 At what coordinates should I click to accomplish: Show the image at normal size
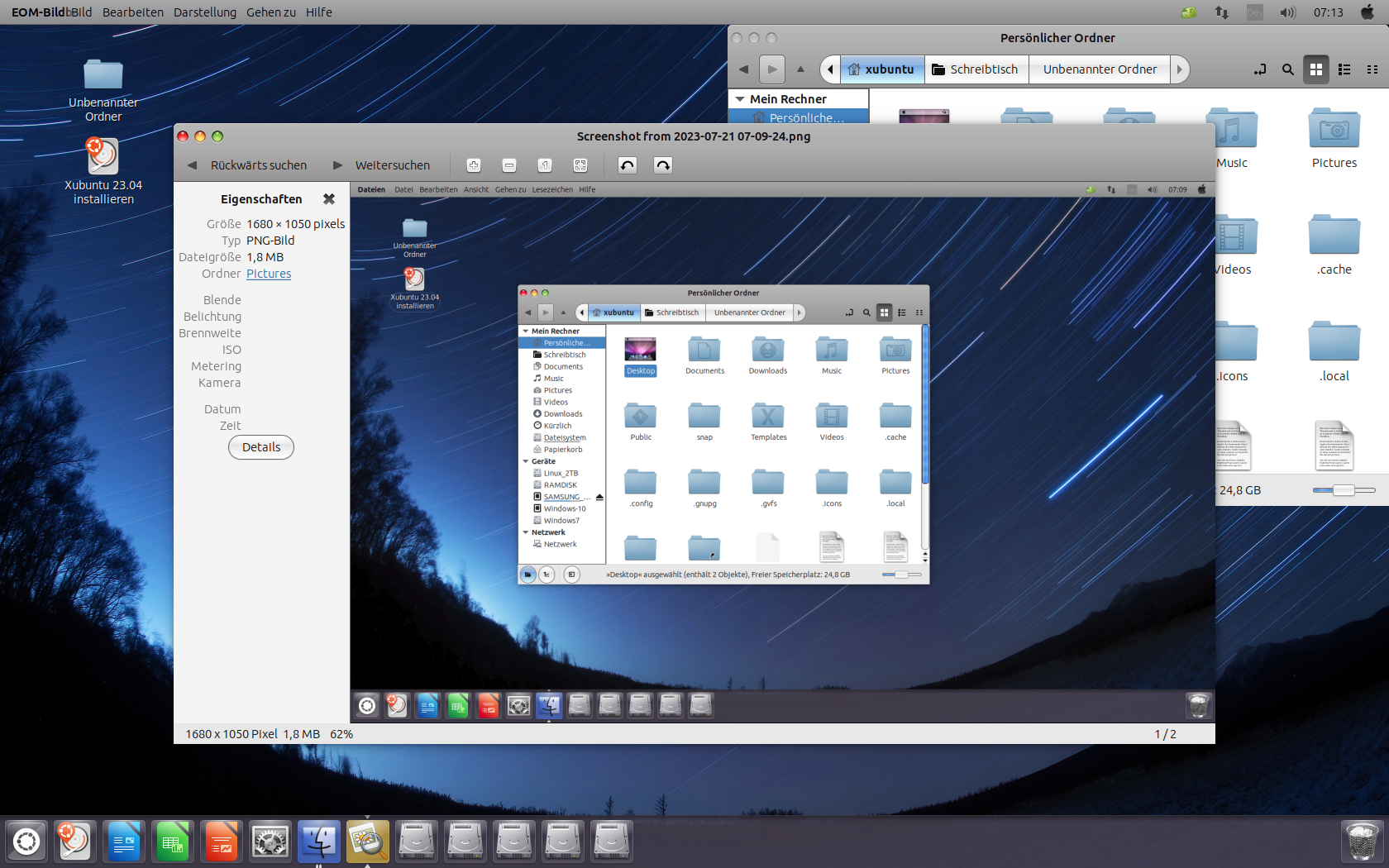(544, 165)
